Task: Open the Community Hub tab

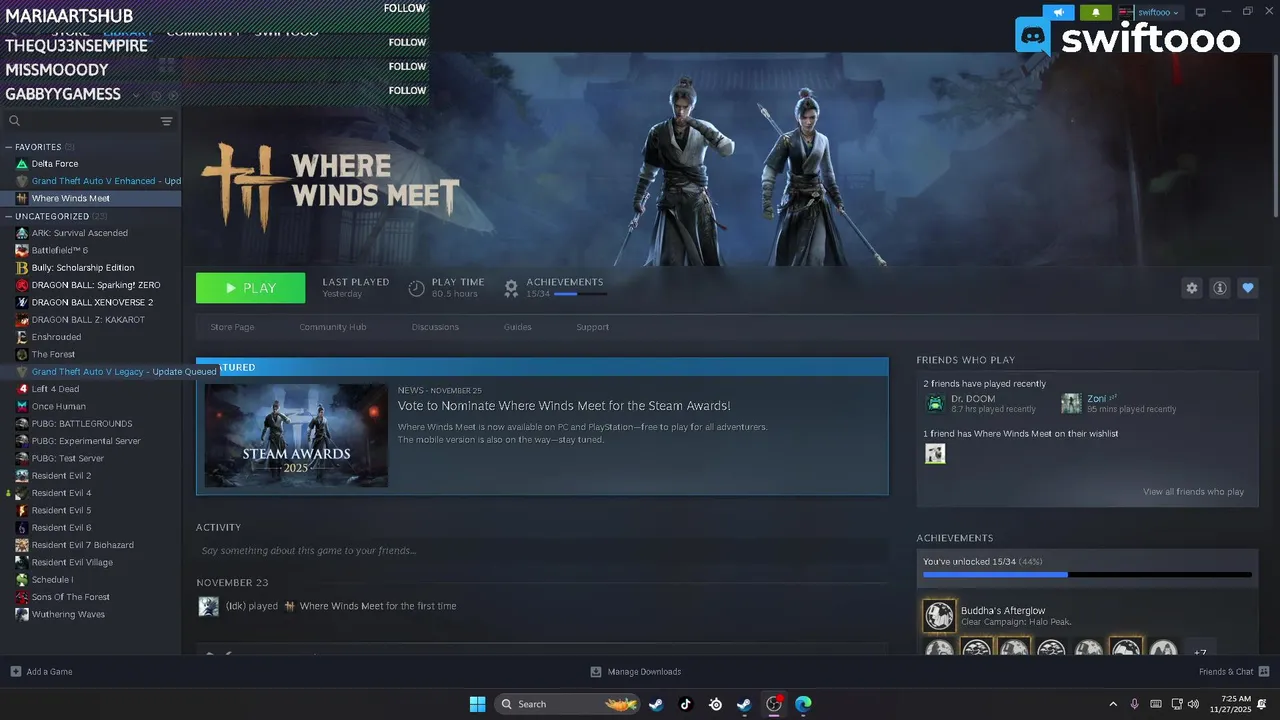Action: [333, 327]
